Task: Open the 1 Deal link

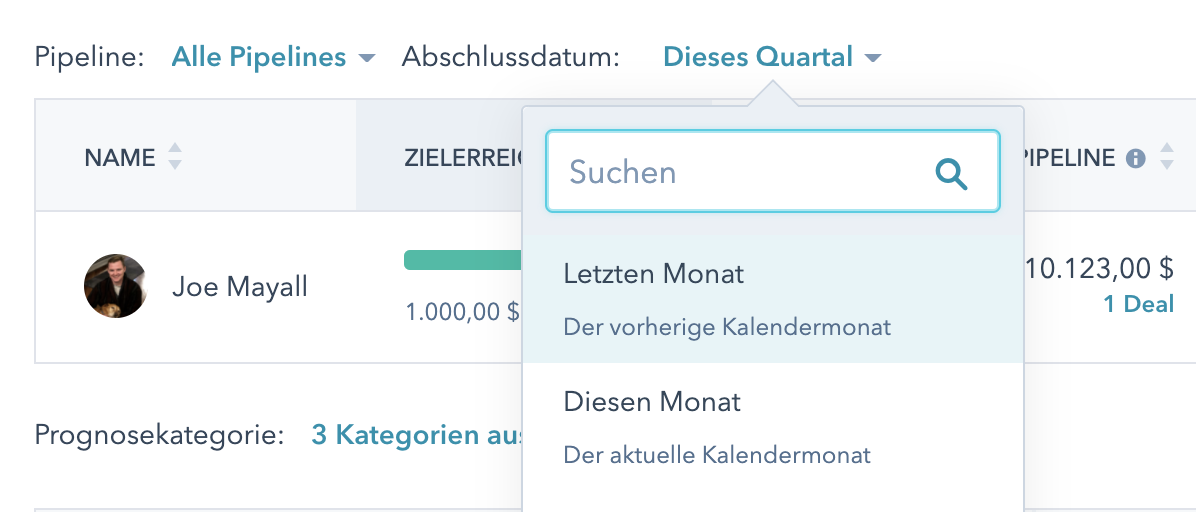Action: [x=1138, y=305]
